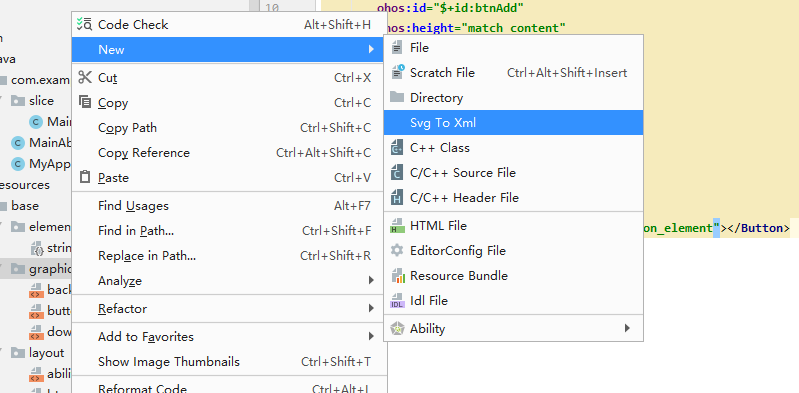Click the Paste clipboard icon

pyautogui.click(x=85, y=177)
